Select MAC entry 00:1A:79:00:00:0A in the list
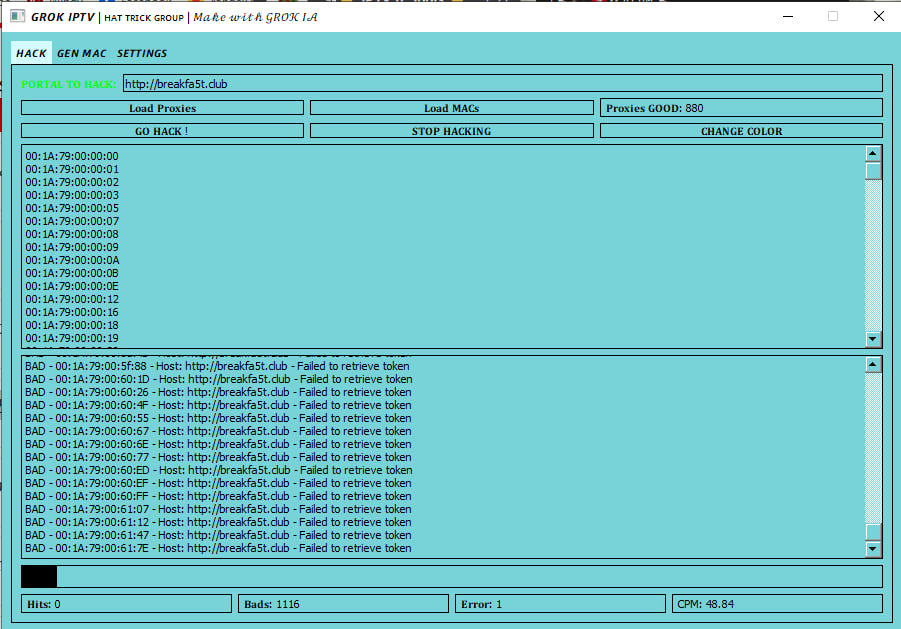901x629 pixels. pos(72,260)
